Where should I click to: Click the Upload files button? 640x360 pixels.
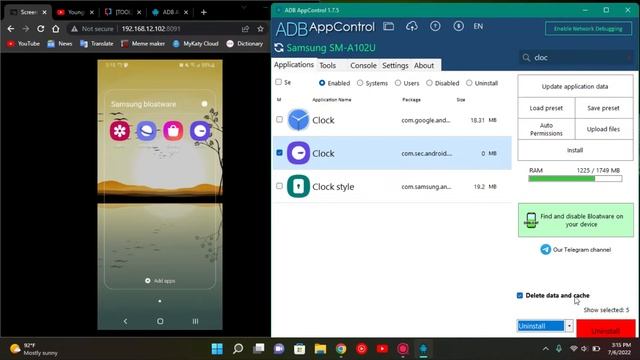pyautogui.click(x=604, y=129)
